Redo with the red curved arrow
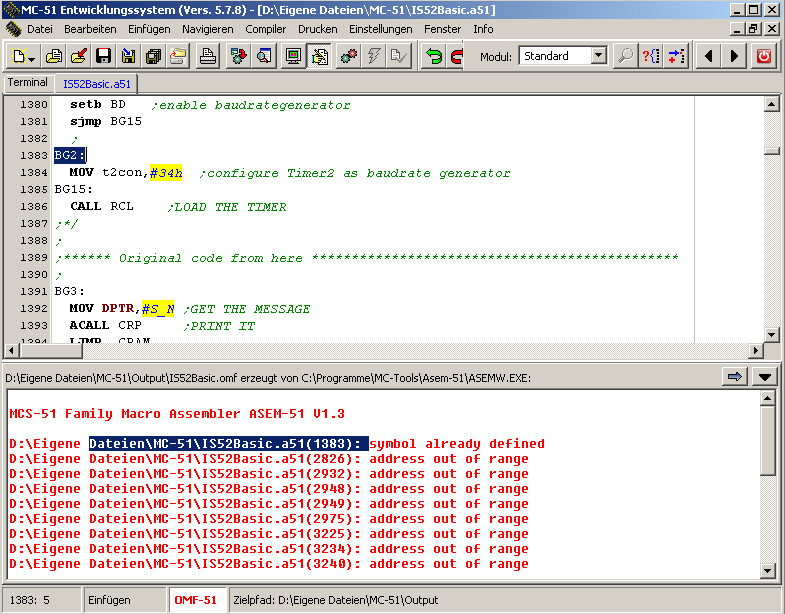The image size is (785, 614). tap(456, 56)
